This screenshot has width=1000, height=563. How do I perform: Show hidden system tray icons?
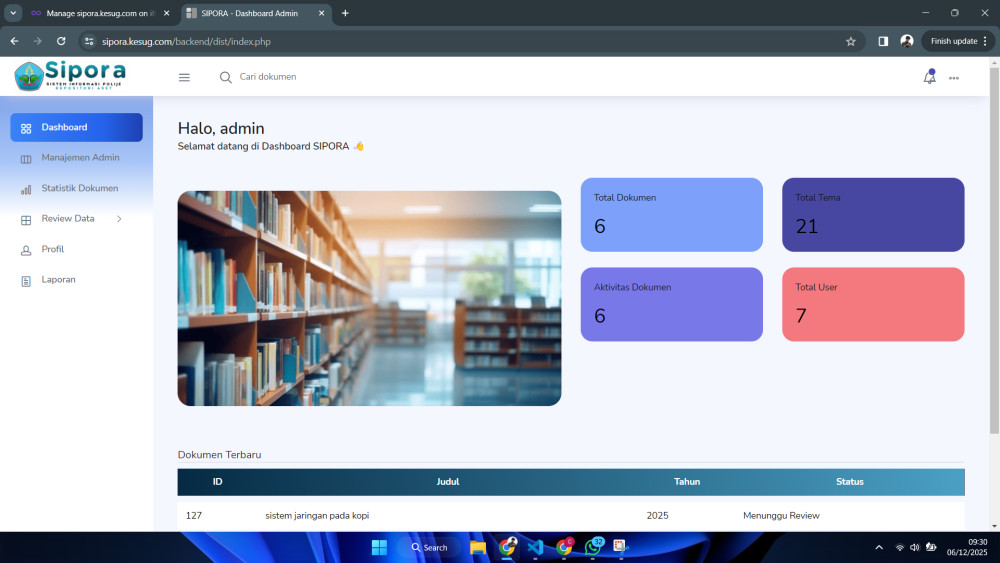click(x=879, y=547)
